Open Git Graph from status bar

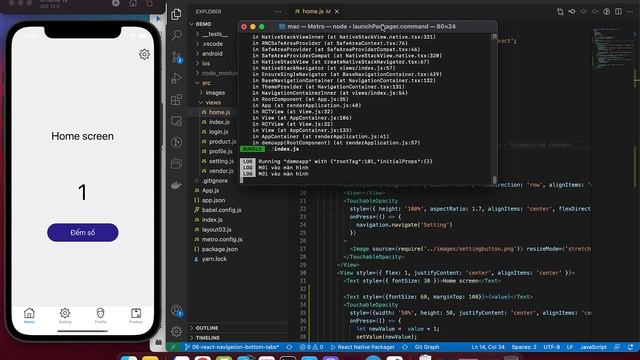[x=427, y=347]
